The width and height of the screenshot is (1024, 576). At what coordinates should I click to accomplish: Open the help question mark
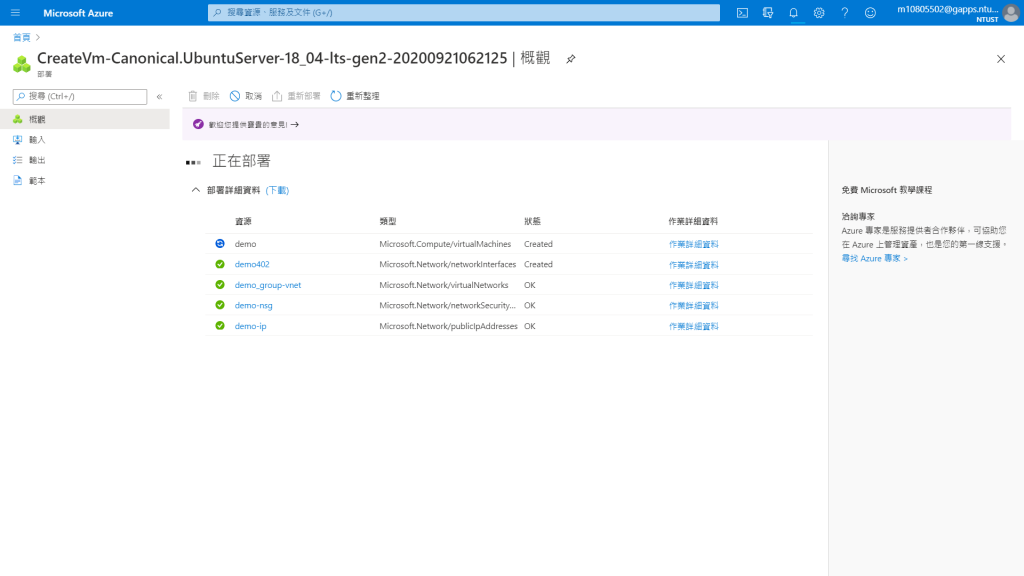coord(844,12)
